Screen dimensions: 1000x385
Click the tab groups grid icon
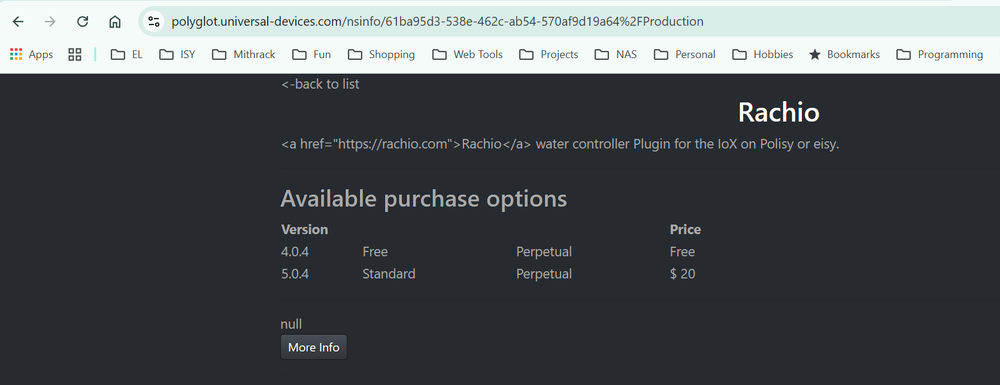click(75, 55)
